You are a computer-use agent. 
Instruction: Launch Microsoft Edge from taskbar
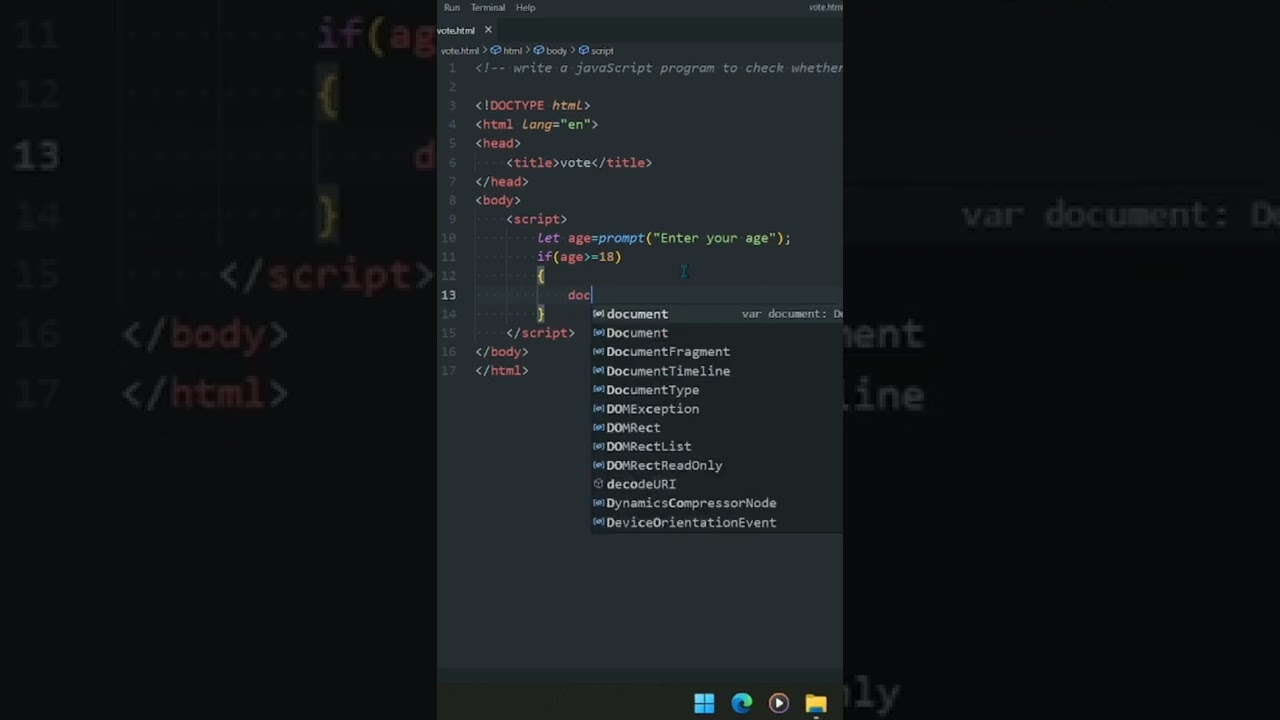[741, 703]
